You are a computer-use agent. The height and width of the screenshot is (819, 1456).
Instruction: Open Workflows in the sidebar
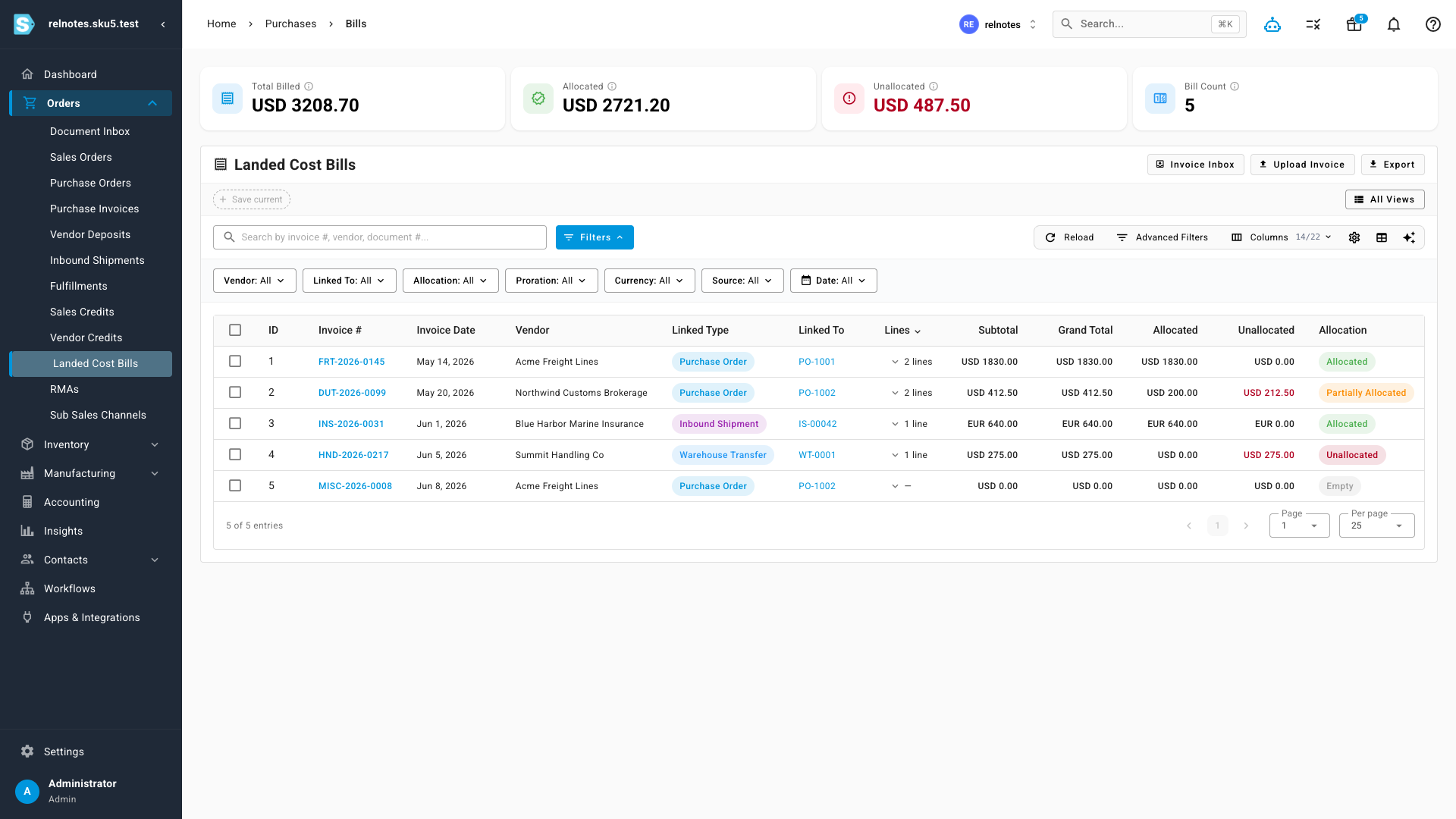[x=69, y=588]
